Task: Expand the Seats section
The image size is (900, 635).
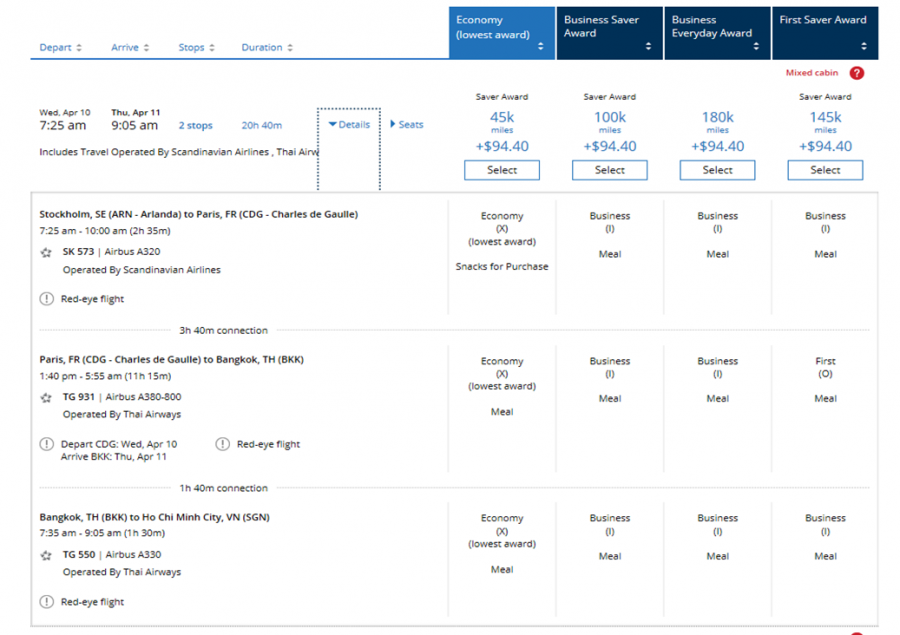Action: (407, 125)
